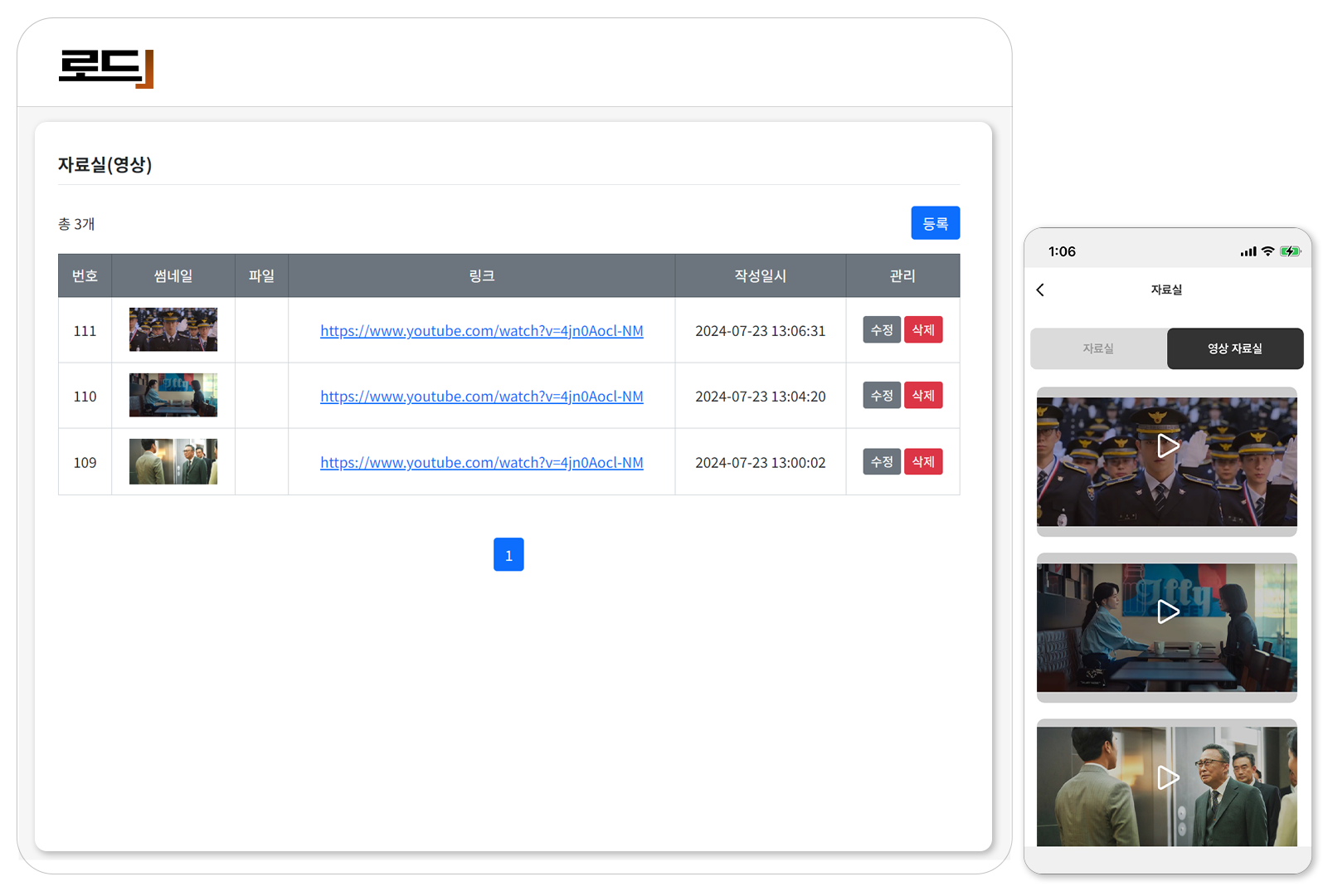Tap the 자료실 title in the mobile header
The width and height of the screenshot is (1333, 896).
click(1166, 290)
